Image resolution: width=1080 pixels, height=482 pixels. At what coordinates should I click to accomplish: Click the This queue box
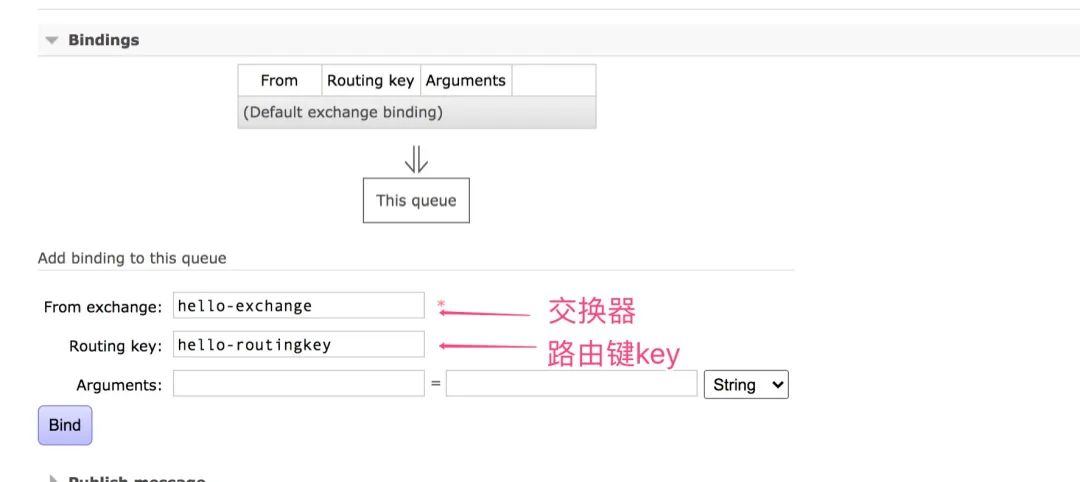click(416, 200)
